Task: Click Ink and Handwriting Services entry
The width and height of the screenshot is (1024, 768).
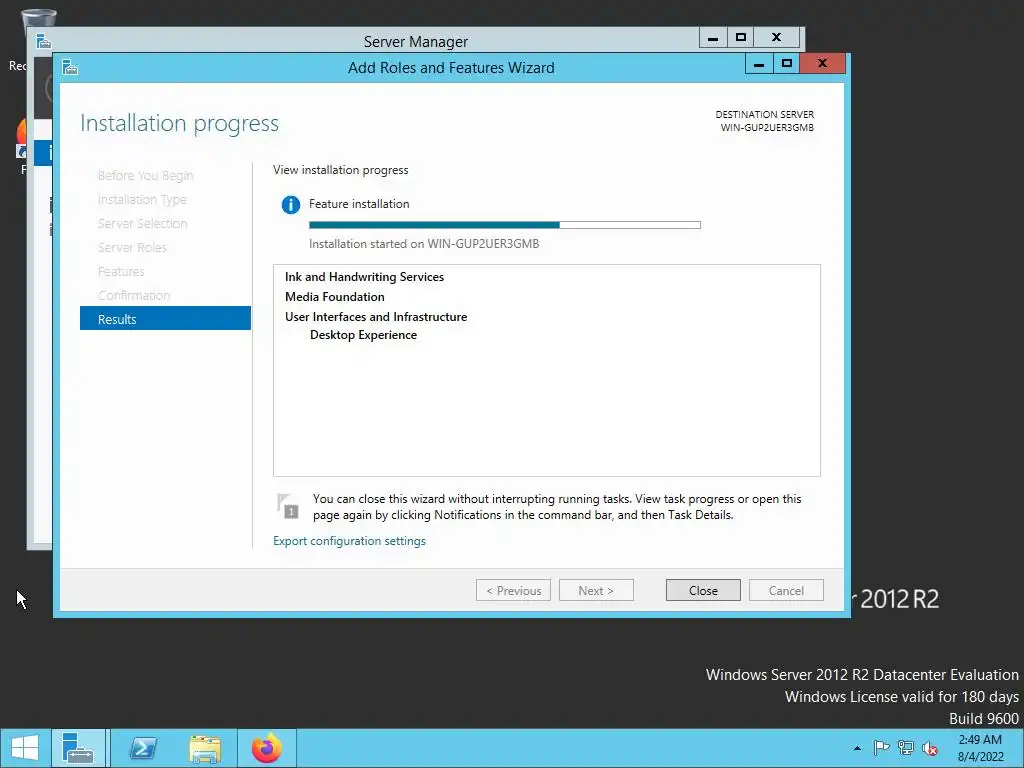Action: tap(364, 277)
